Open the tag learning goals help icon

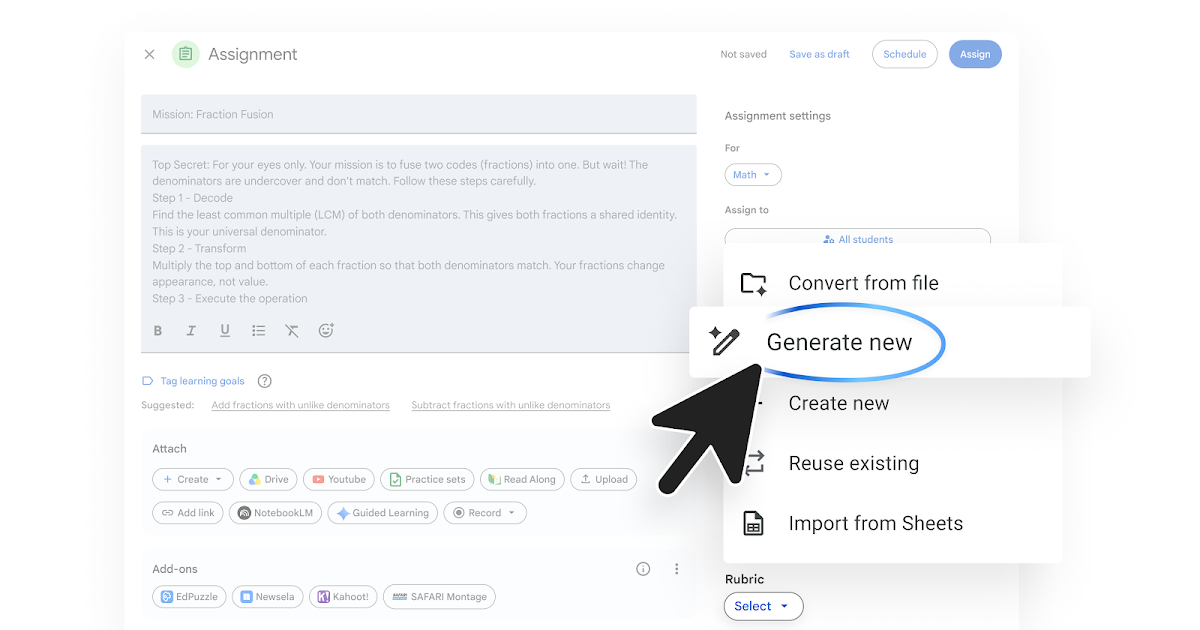pos(265,381)
